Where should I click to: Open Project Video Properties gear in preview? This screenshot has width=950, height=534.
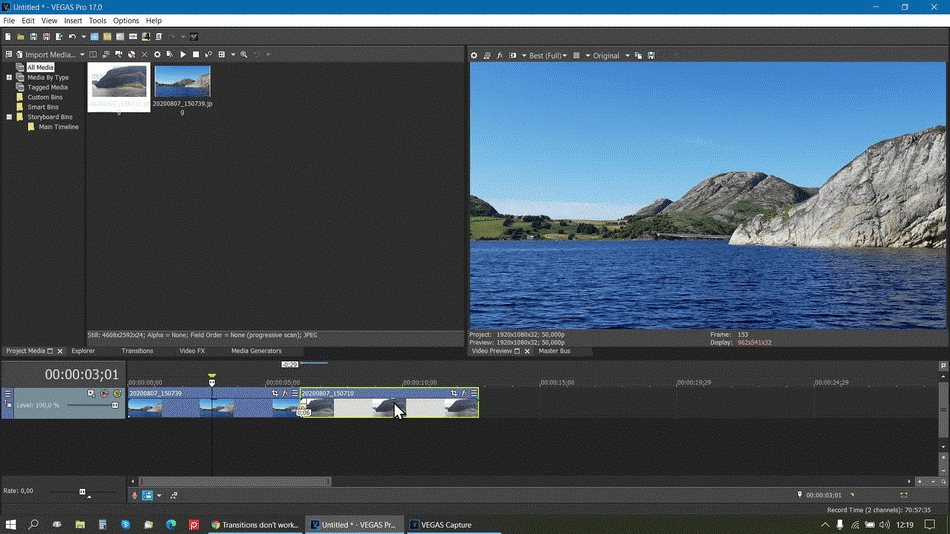click(474, 56)
